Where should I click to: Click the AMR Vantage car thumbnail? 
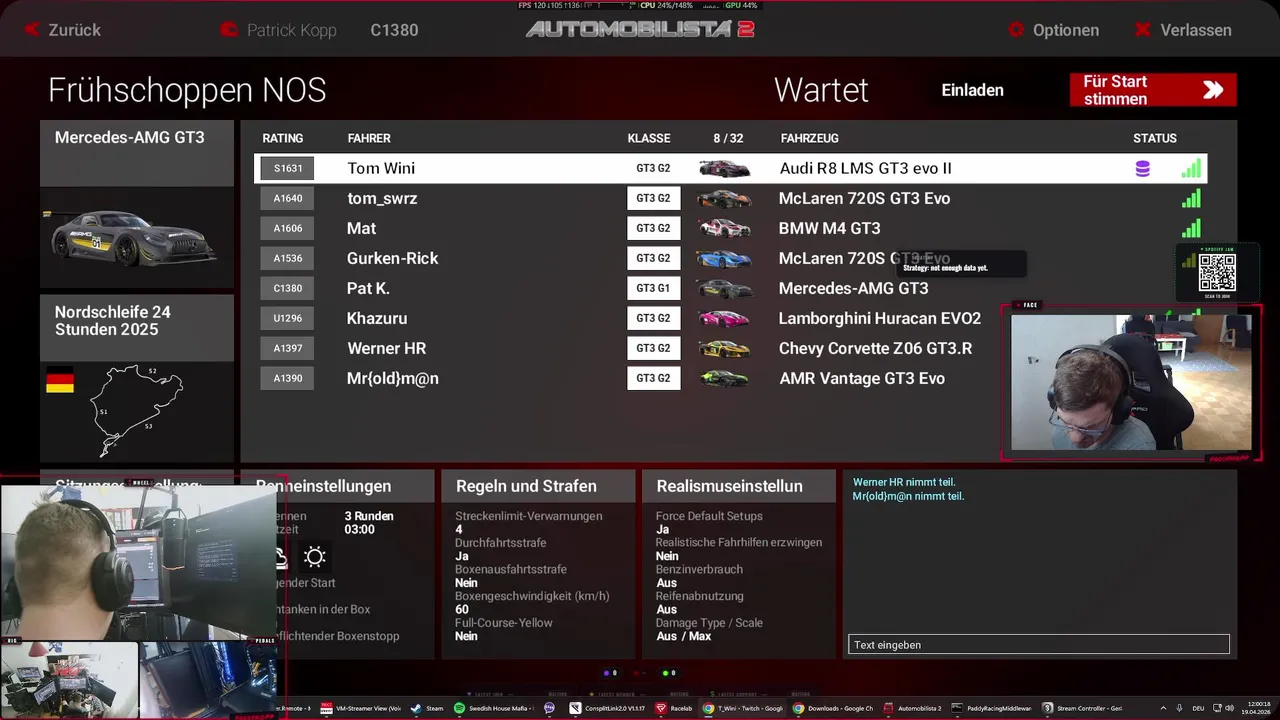[x=724, y=378]
